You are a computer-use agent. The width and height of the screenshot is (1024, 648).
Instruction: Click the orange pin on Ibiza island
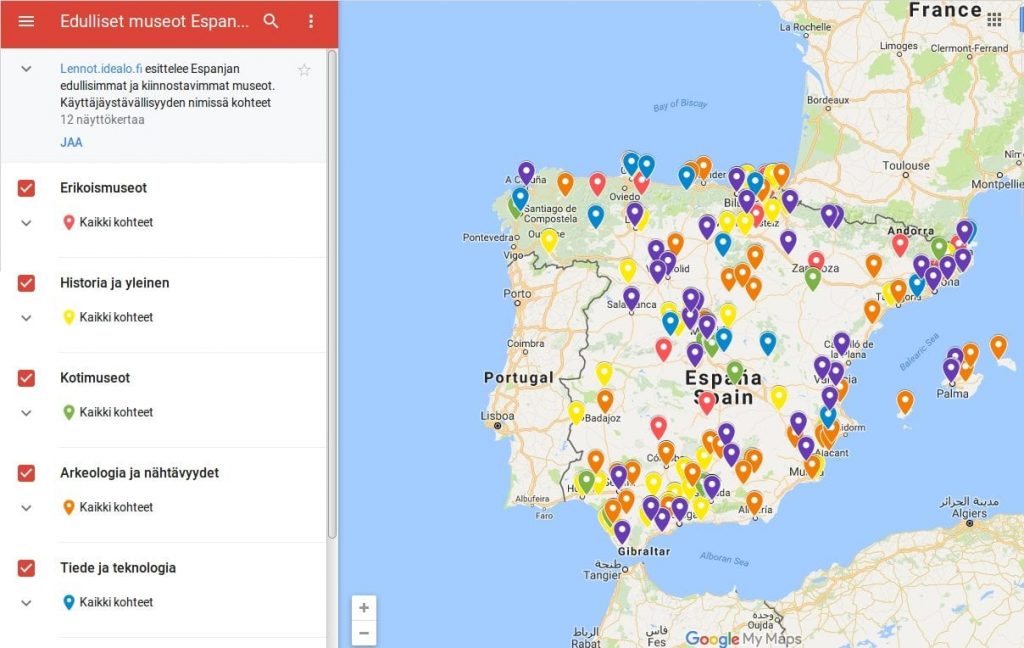[x=905, y=401]
